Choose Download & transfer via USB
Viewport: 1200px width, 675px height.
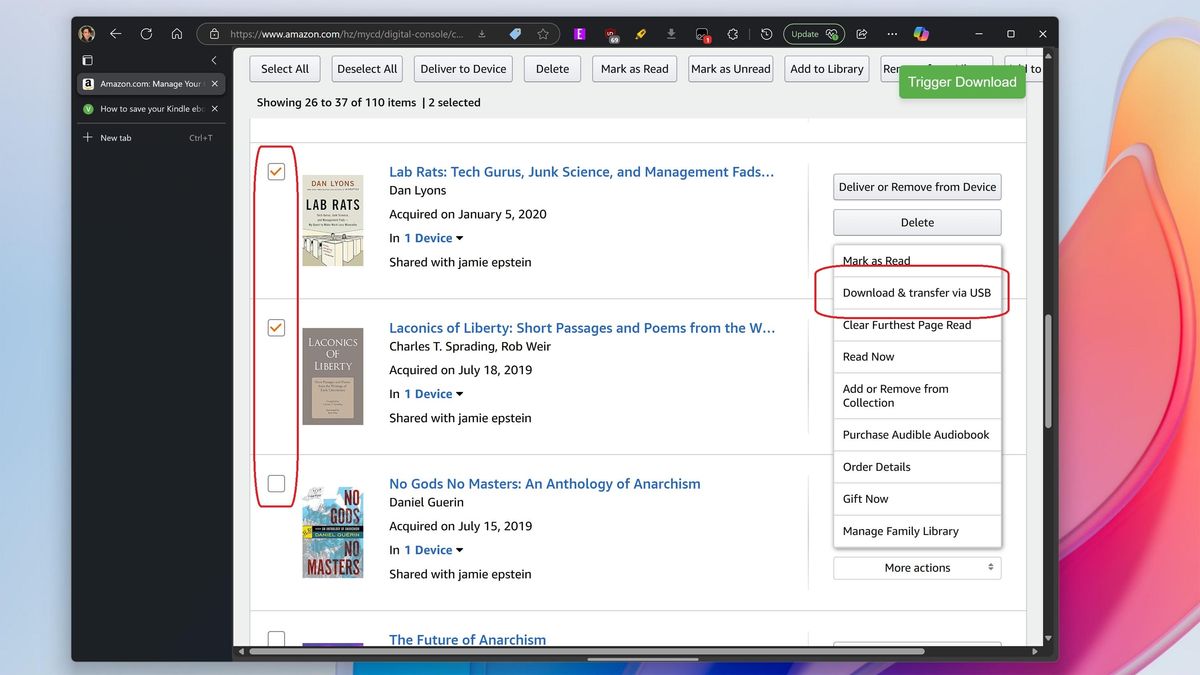click(x=917, y=293)
